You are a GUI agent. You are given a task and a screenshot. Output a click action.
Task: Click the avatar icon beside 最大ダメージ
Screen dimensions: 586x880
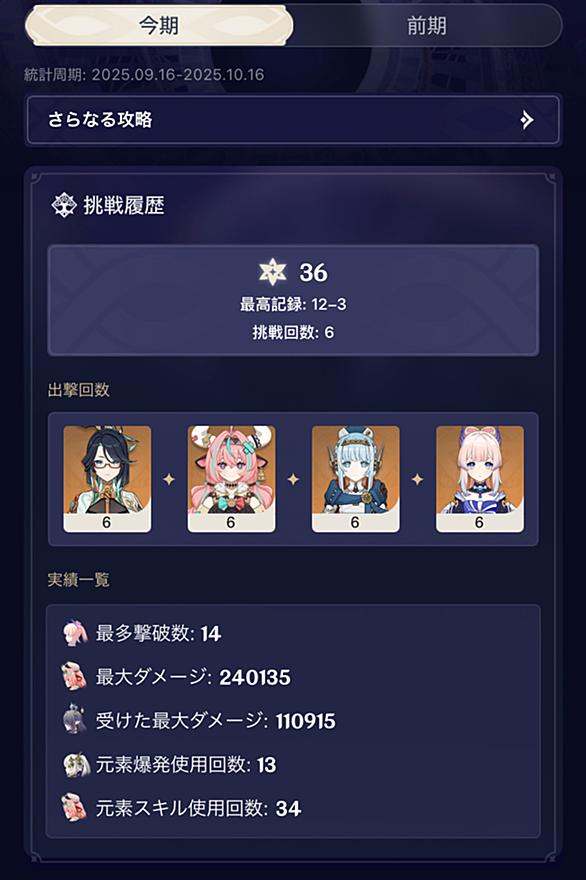(74, 676)
